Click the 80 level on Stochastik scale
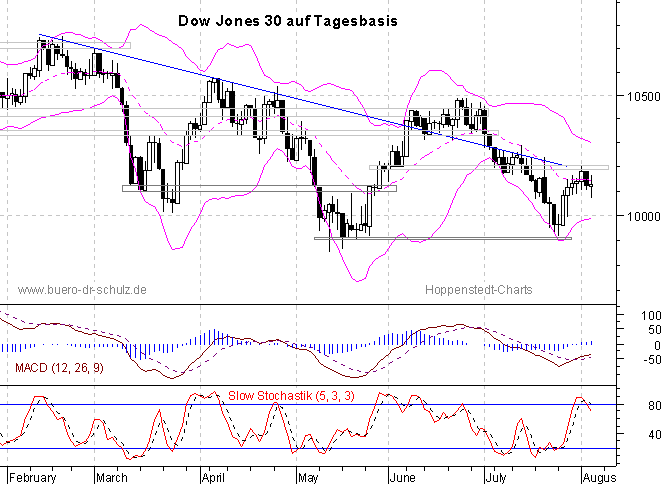This screenshot has width=664, height=484. [x=649, y=405]
